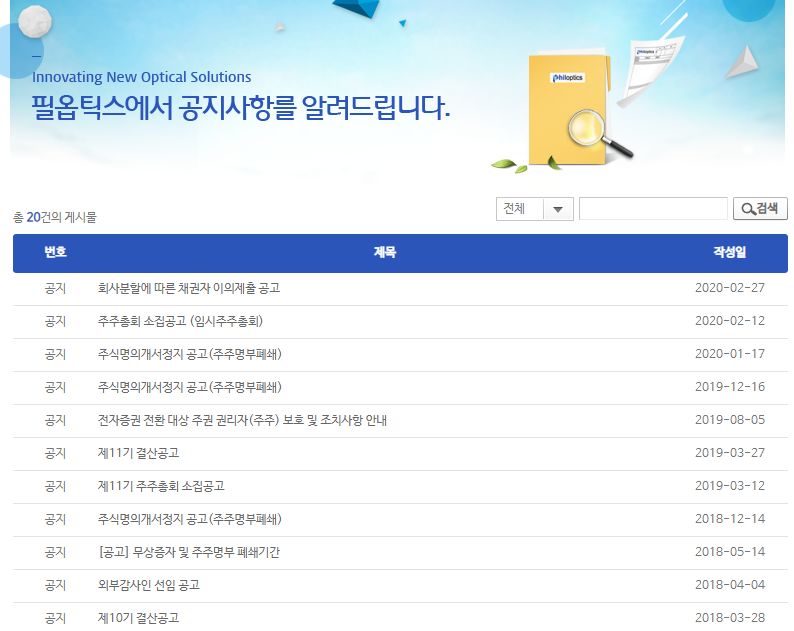Click 공지 label in the 2020-02-27 row
This screenshot has width=794, height=631.
[x=55, y=288]
